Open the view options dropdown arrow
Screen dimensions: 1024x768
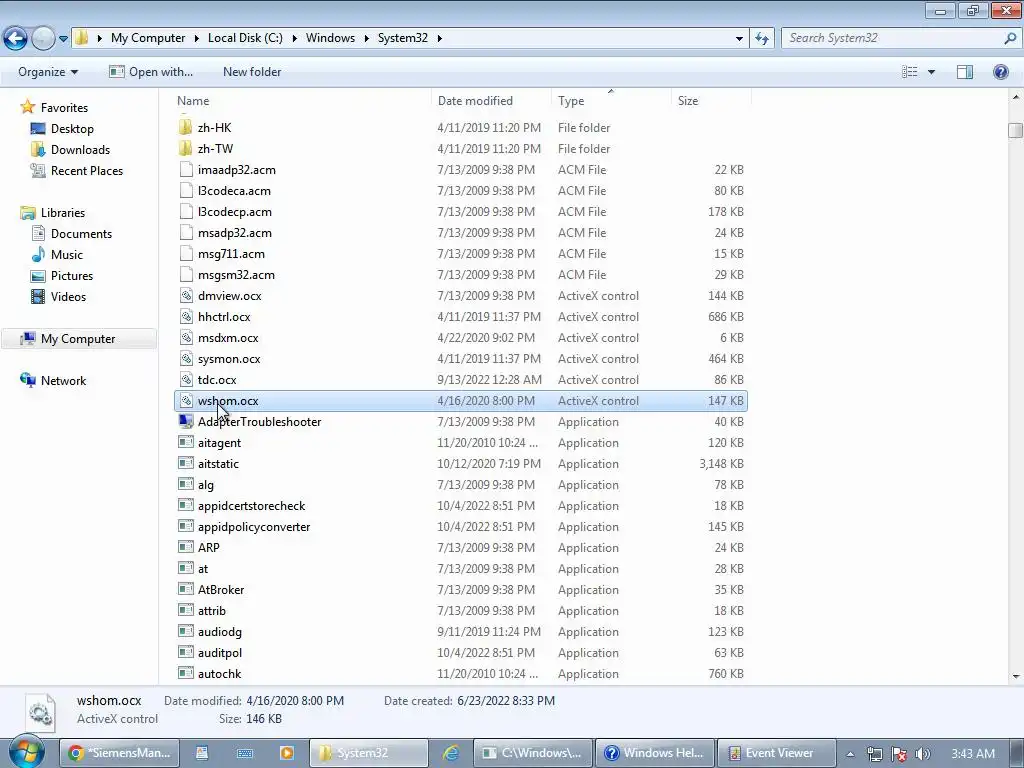click(931, 72)
